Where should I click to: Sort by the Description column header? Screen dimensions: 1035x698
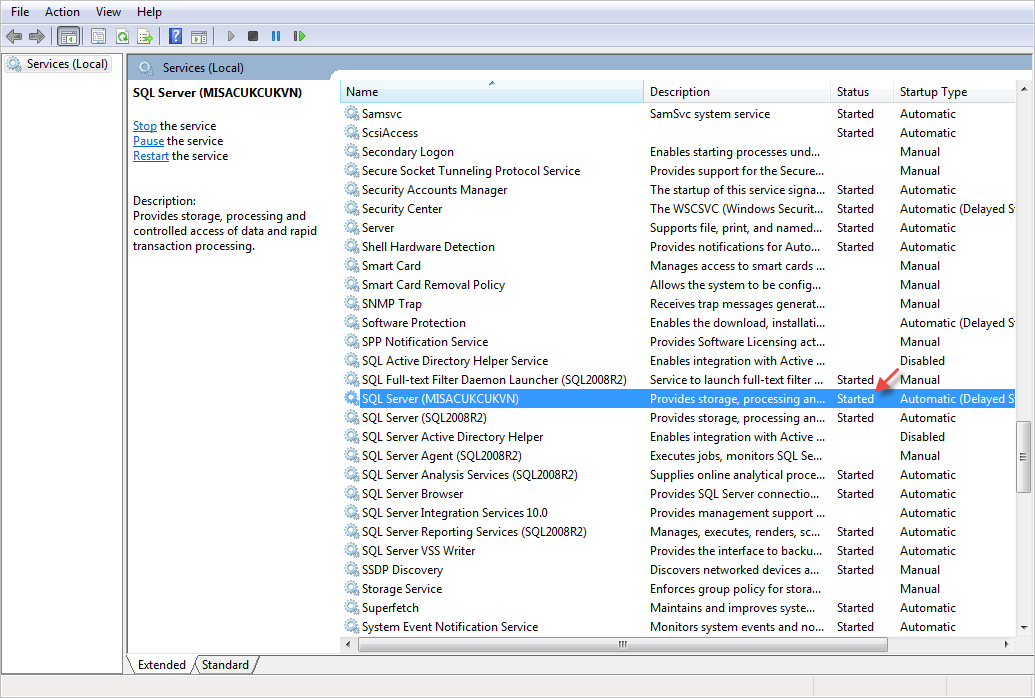737,92
